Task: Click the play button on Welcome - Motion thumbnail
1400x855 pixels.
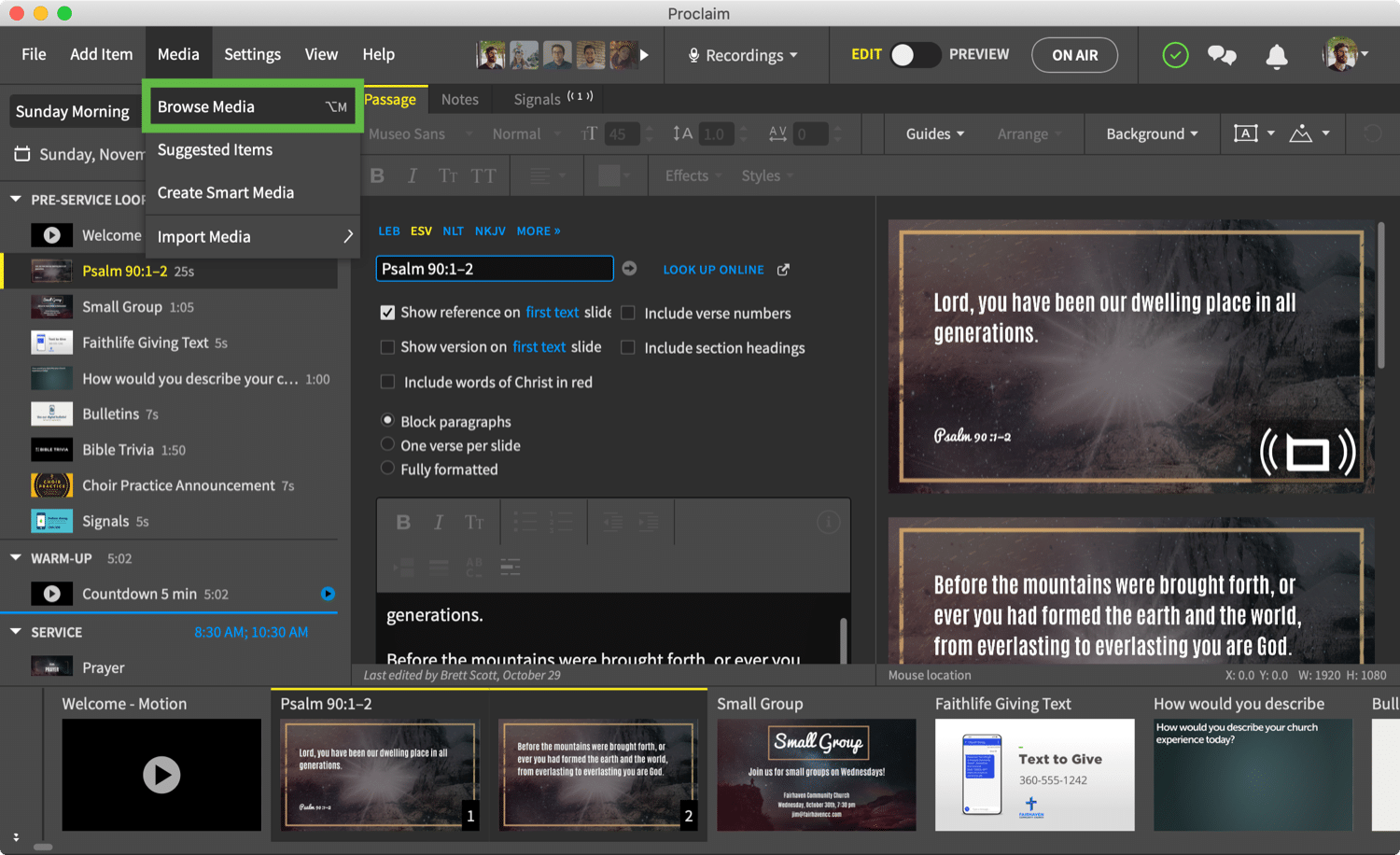Action: [x=161, y=775]
